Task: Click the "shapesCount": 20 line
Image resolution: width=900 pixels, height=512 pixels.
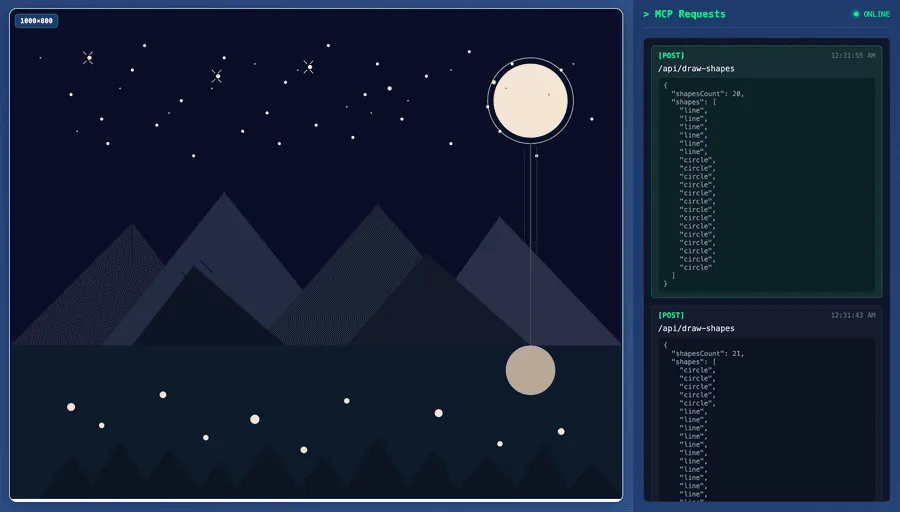Action: point(707,94)
